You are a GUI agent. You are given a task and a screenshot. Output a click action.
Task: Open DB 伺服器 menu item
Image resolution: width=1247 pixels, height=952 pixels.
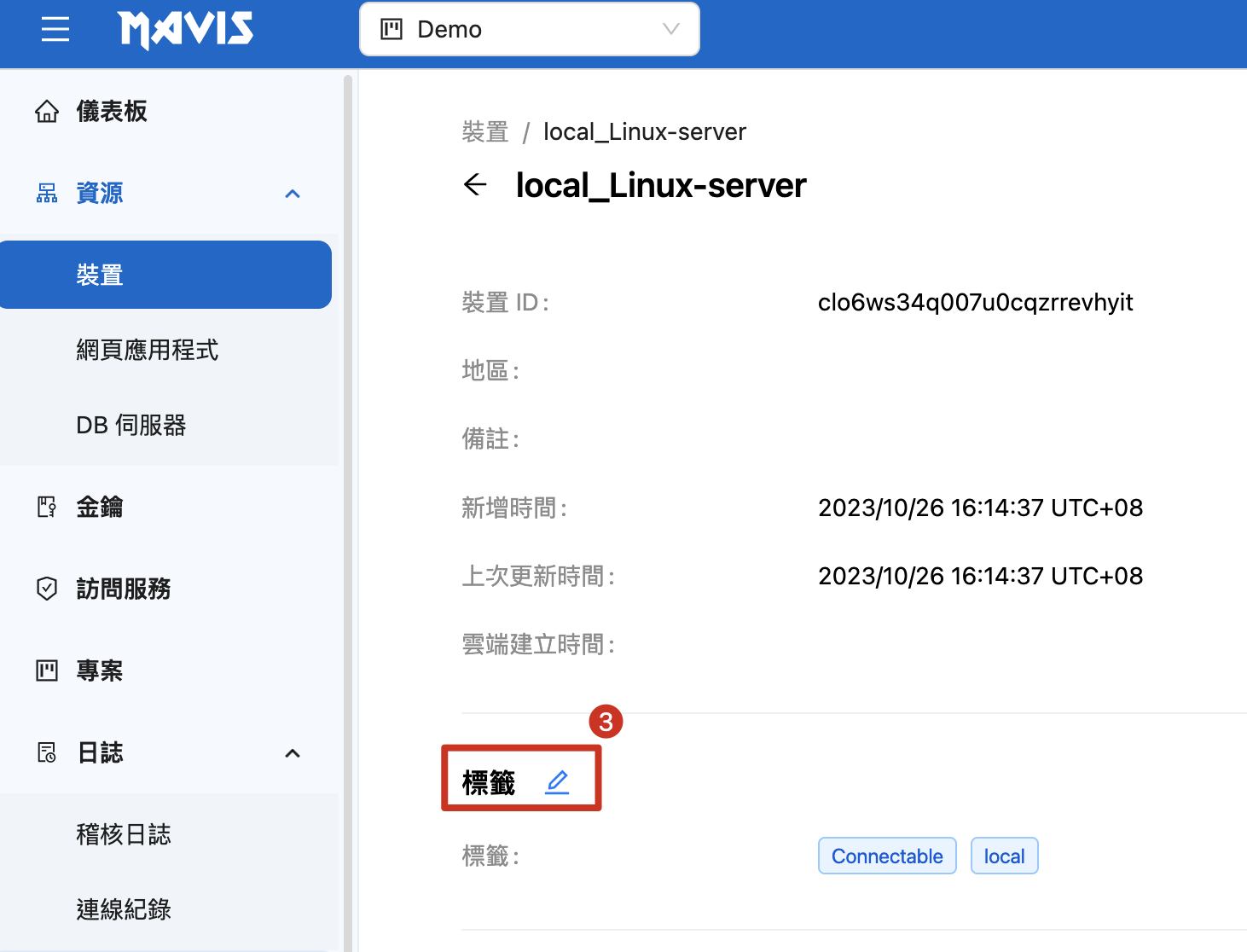[131, 425]
